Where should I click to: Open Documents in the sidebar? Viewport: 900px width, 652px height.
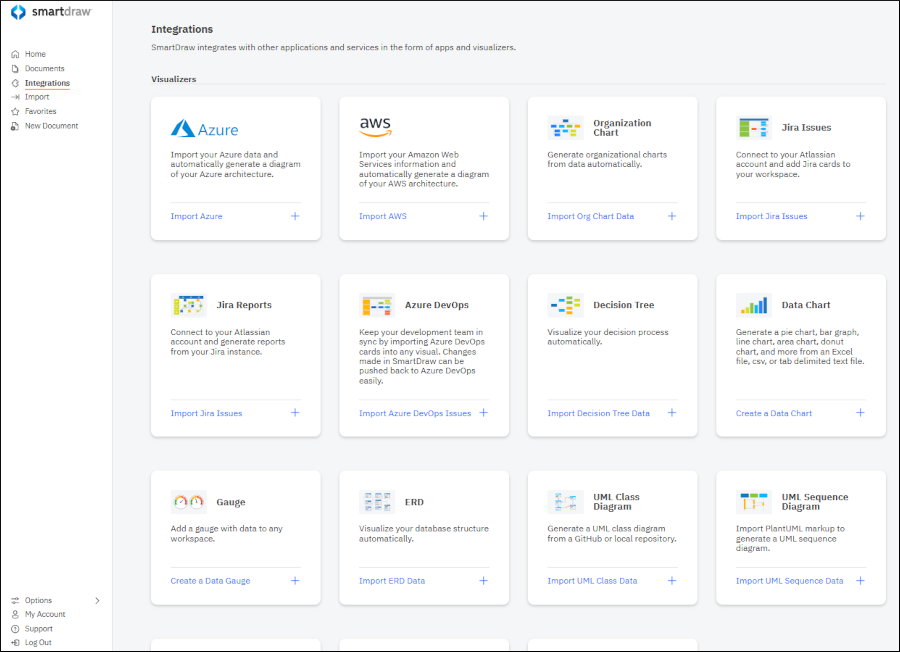pos(44,69)
